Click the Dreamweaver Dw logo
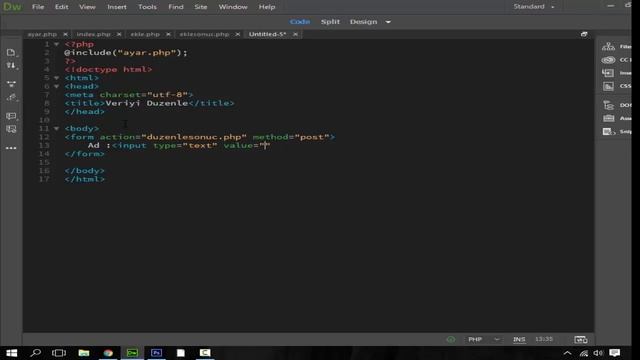Screen dimensions: 640x360 point(12,7)
